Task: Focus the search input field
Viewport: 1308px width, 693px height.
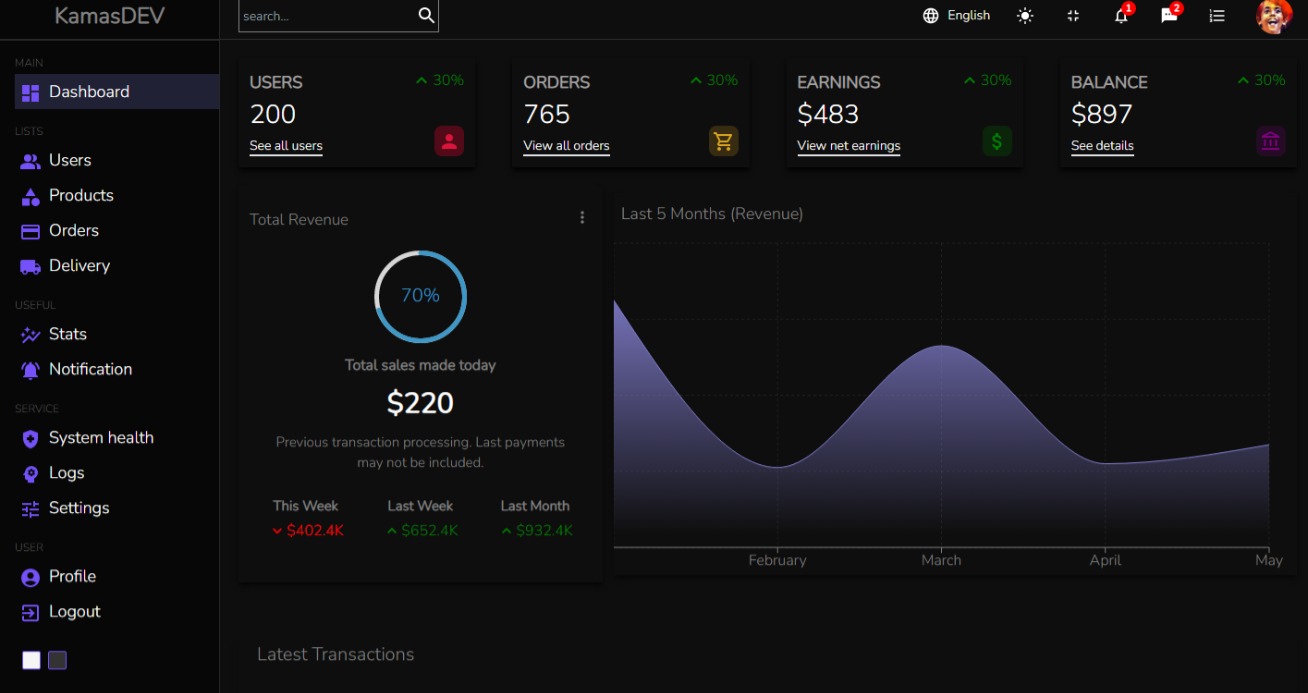Action: pyautogui.click(x=327, y=16)
